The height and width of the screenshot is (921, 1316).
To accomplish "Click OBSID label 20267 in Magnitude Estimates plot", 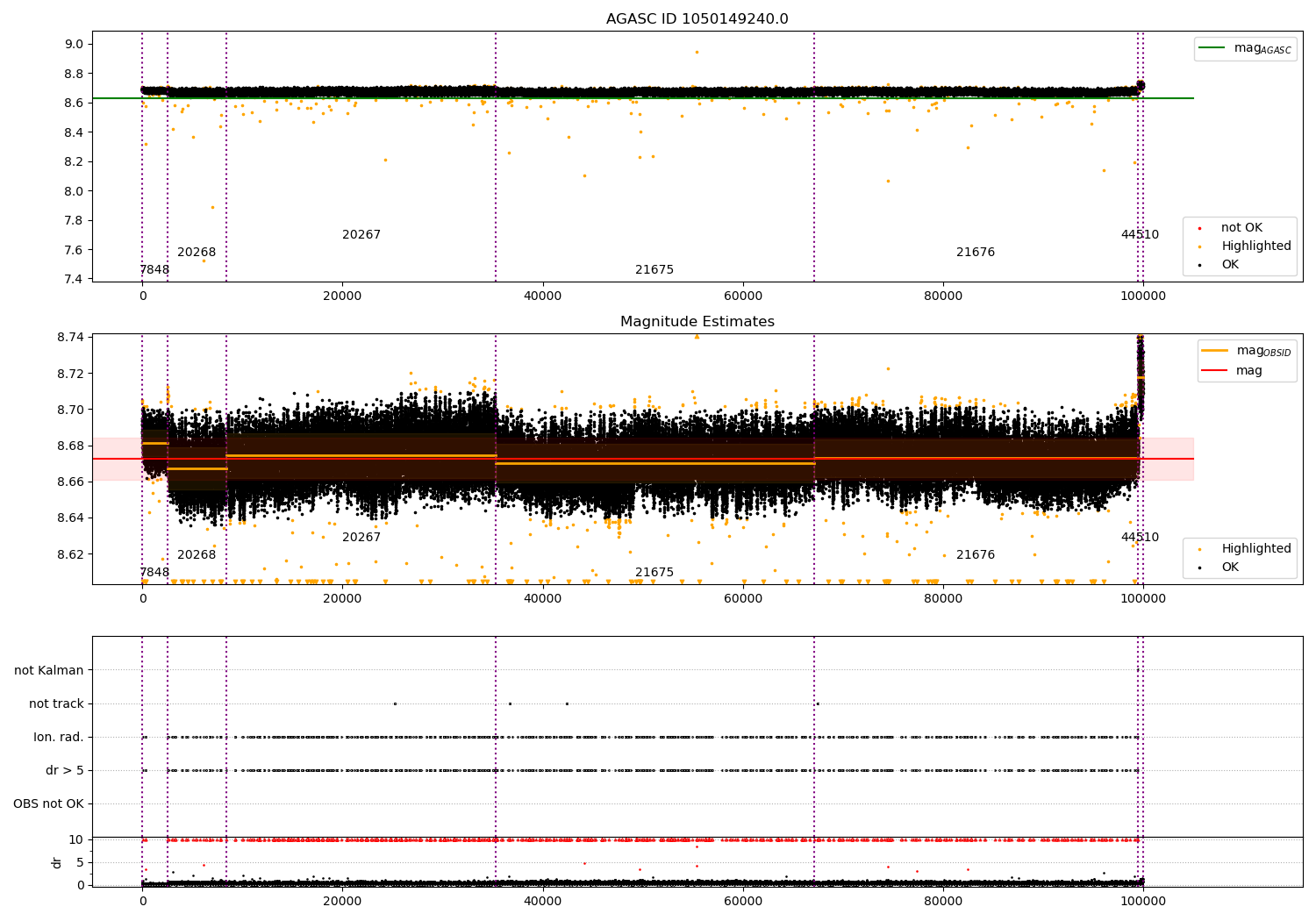I will [361, 538].
